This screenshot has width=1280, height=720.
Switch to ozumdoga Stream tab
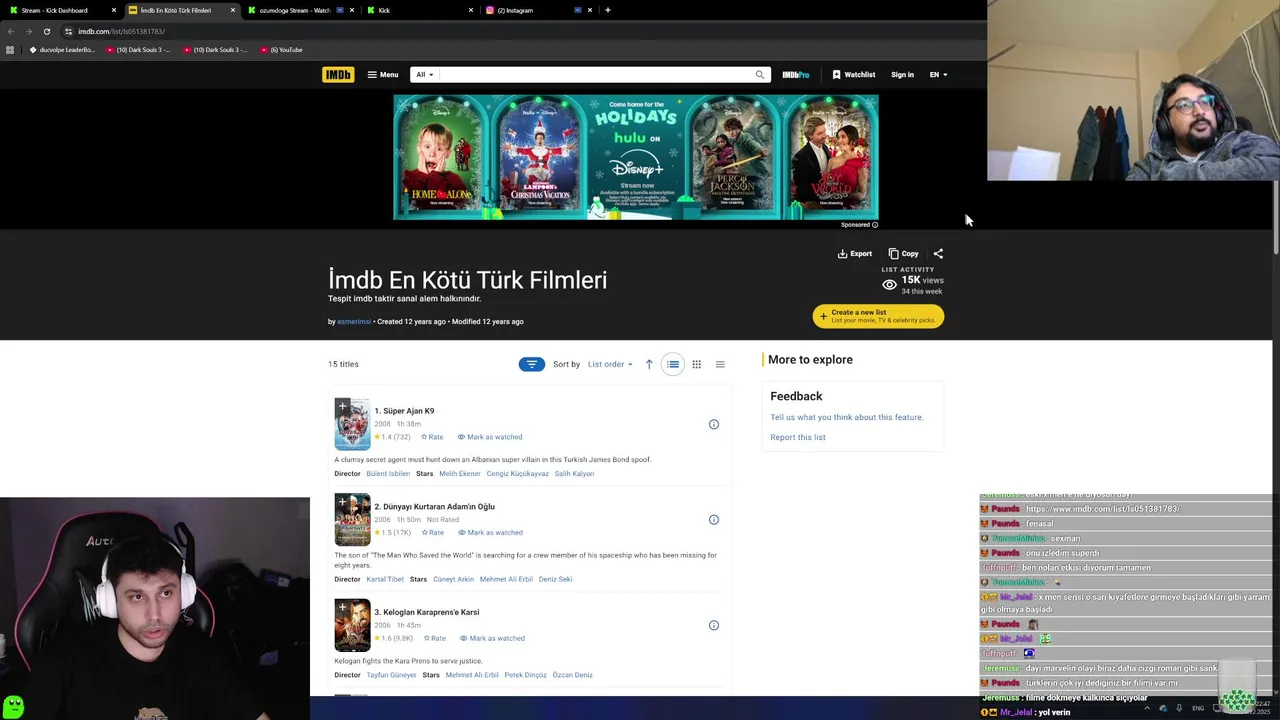(x=298, y=10)
